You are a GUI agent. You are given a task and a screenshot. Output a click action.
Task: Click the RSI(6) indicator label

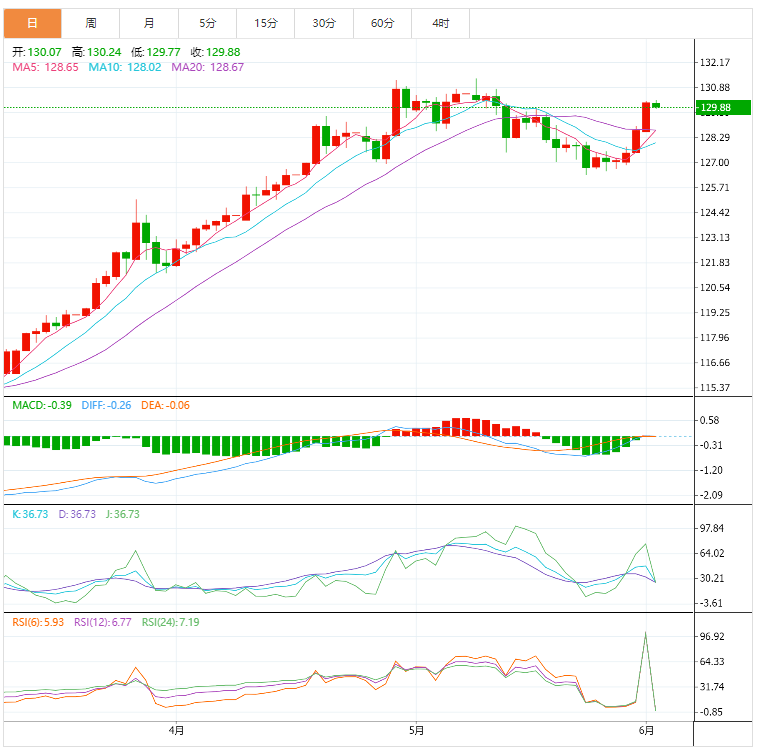tap(37, 622)
